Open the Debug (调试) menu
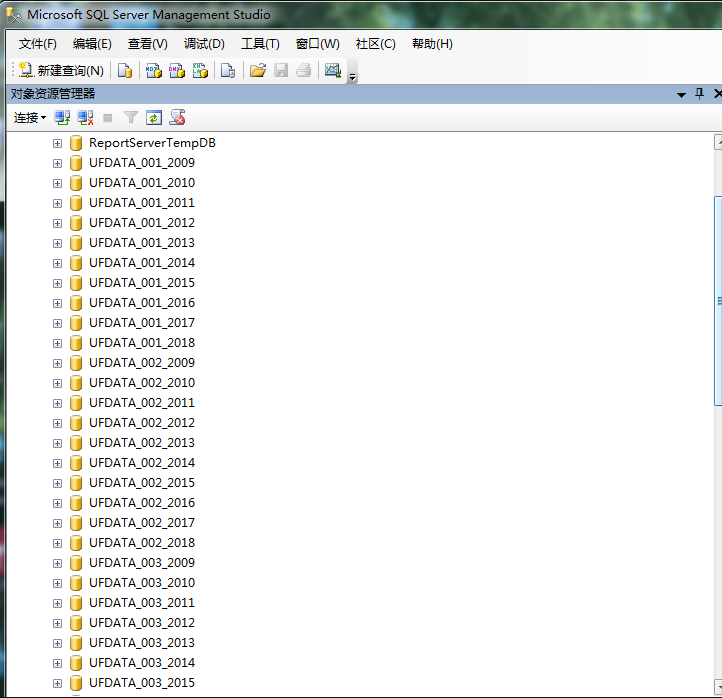Image resolution: width=722 pixels, height=698 pixels. [204, 44]
